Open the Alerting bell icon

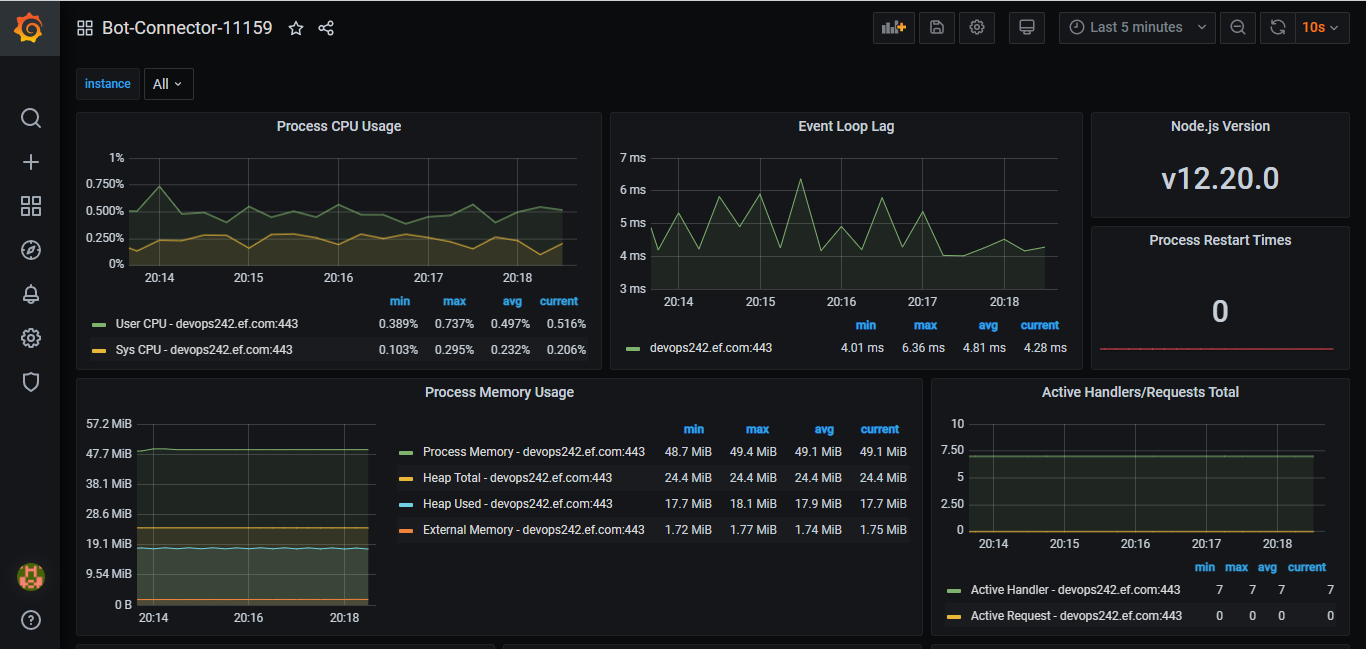[x=31, y=294]
